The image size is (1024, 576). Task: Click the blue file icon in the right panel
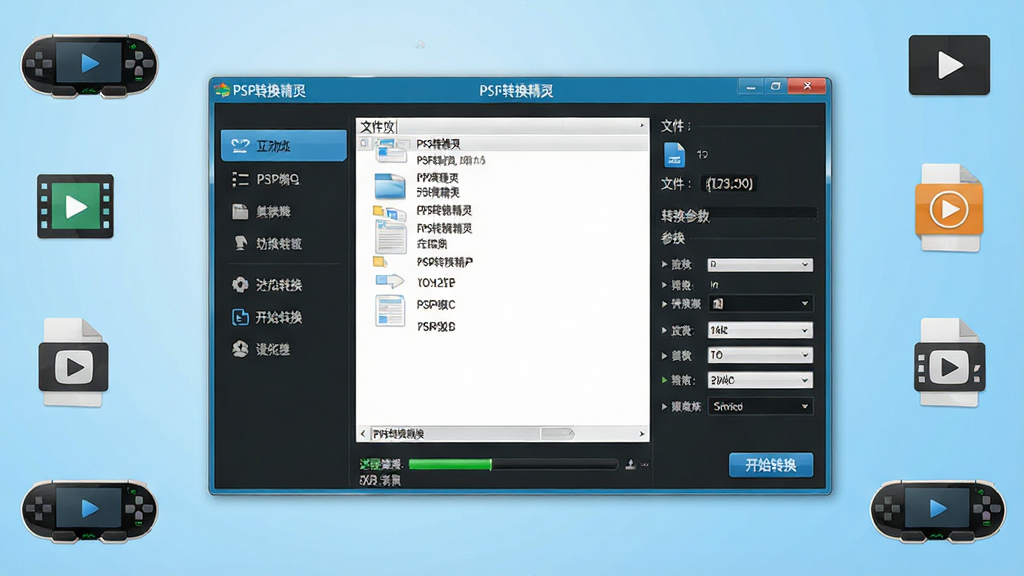point(674,155)
